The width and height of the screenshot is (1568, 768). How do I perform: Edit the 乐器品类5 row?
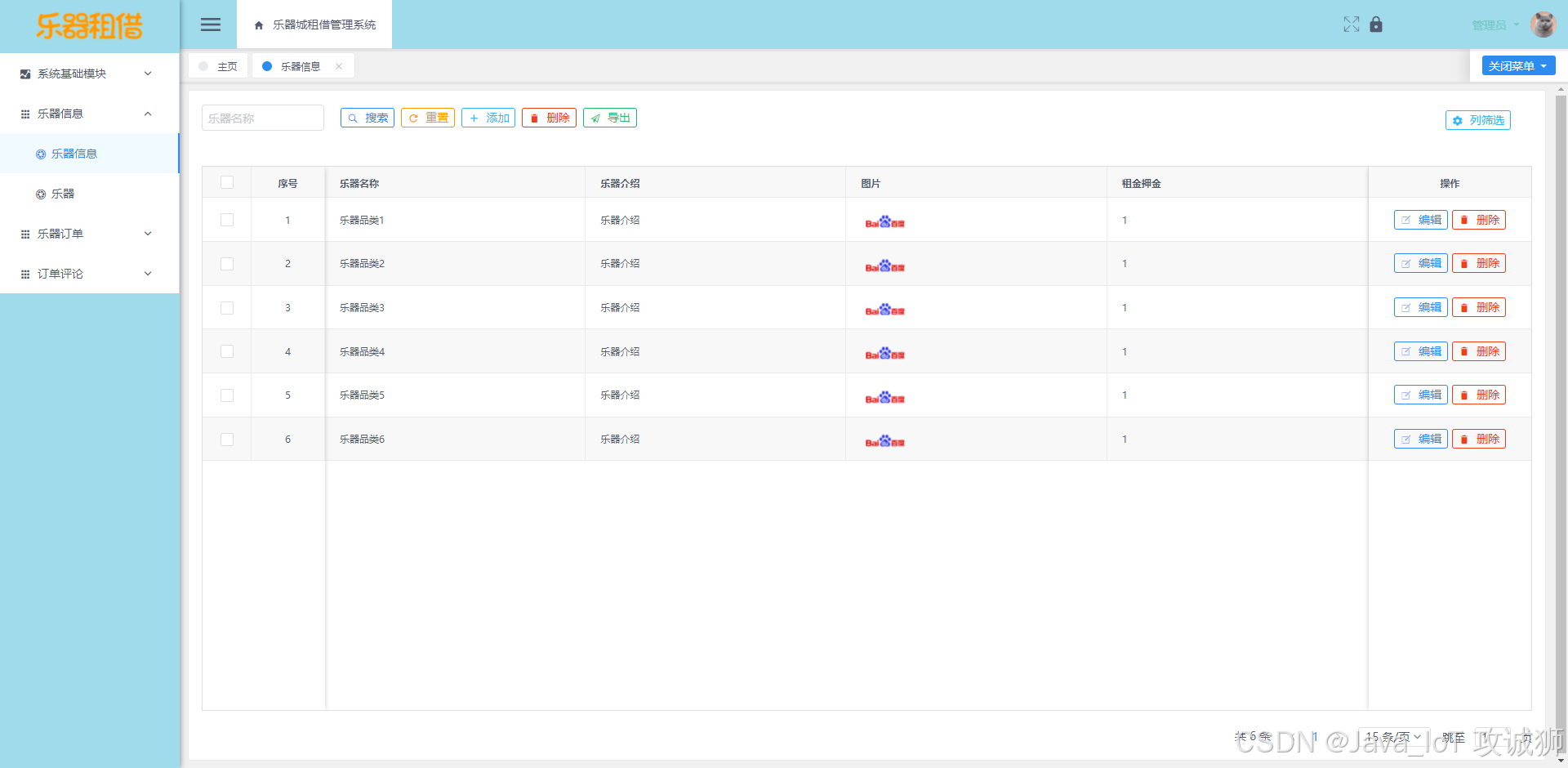tap(1421, 395)
